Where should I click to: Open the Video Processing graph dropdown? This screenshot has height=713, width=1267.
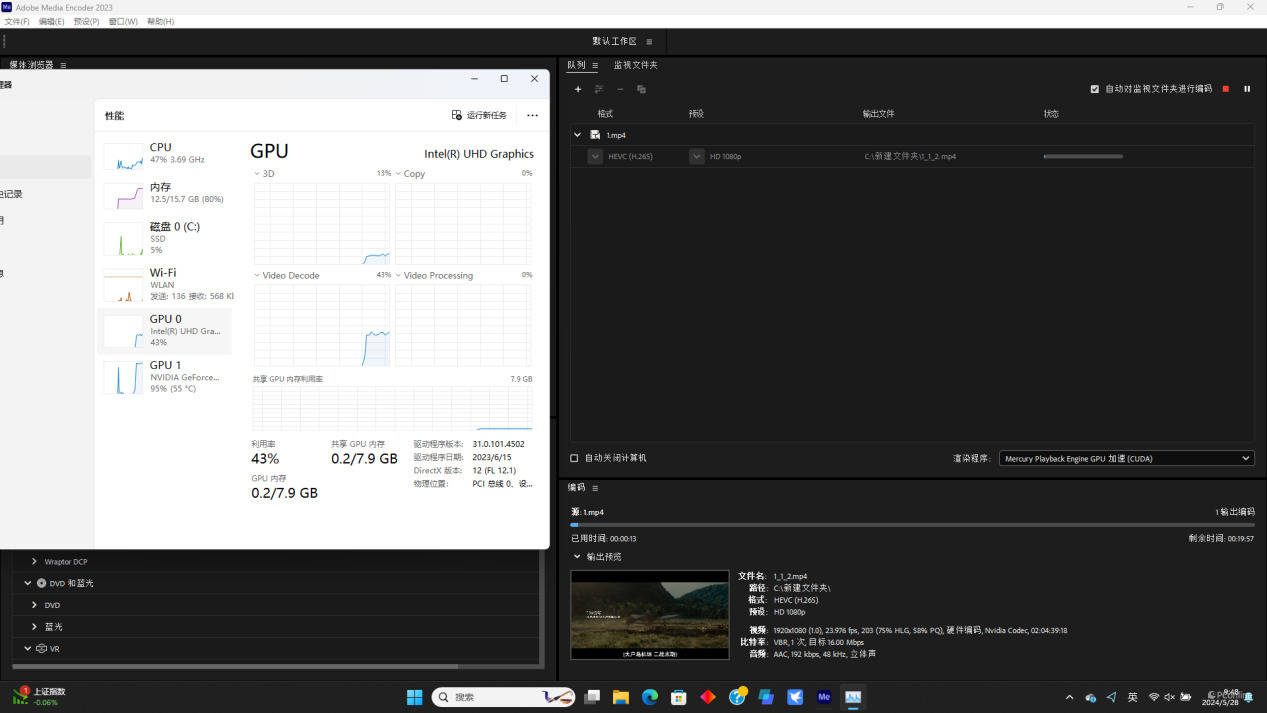point(398,275)
